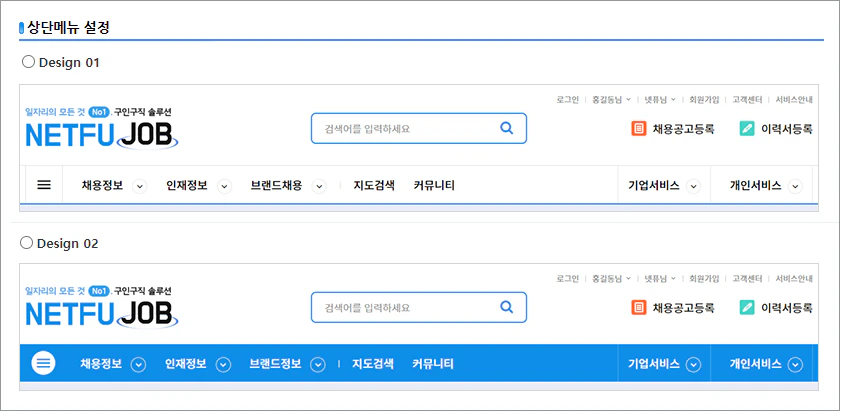
Task: Expand the 개인서비스 chevron in Design 01
Action: pos(795,186)
